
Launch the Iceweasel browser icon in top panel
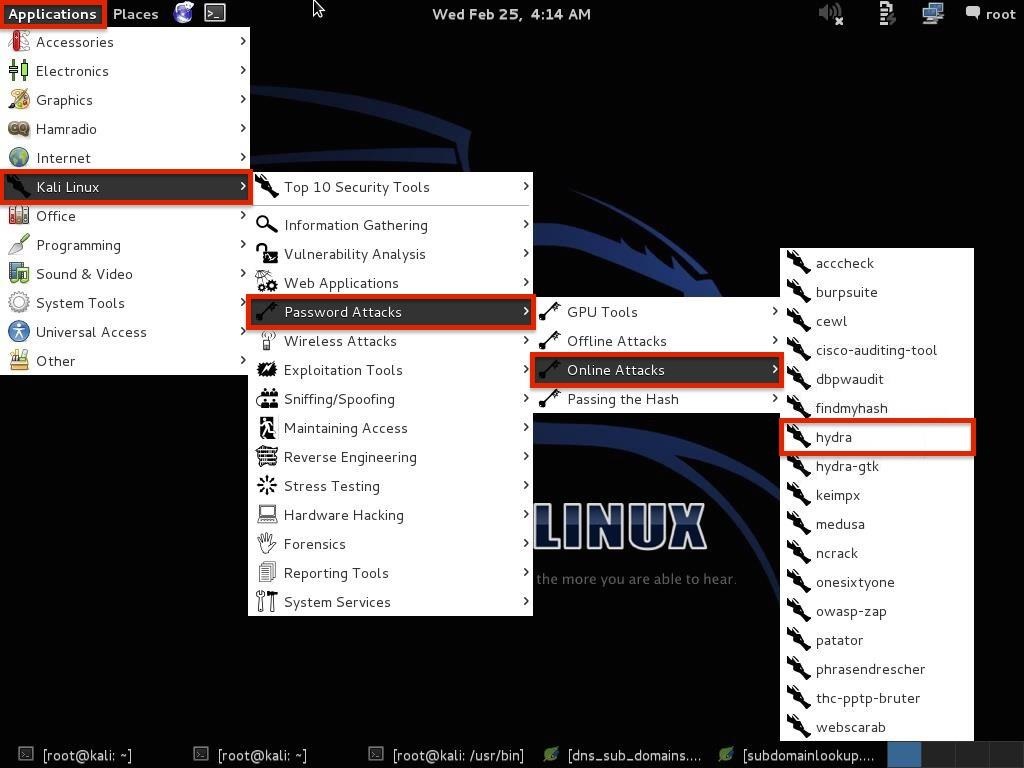184,13
